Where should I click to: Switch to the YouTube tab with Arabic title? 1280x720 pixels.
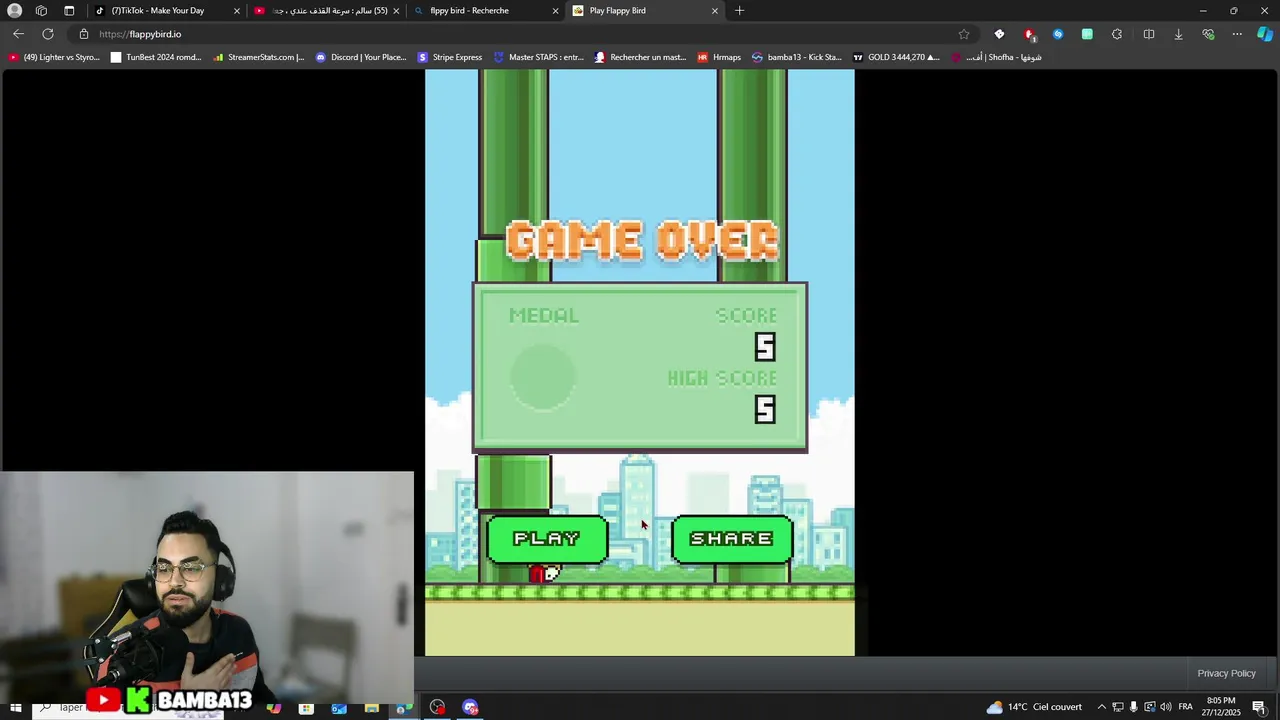(x=328, y=11)
